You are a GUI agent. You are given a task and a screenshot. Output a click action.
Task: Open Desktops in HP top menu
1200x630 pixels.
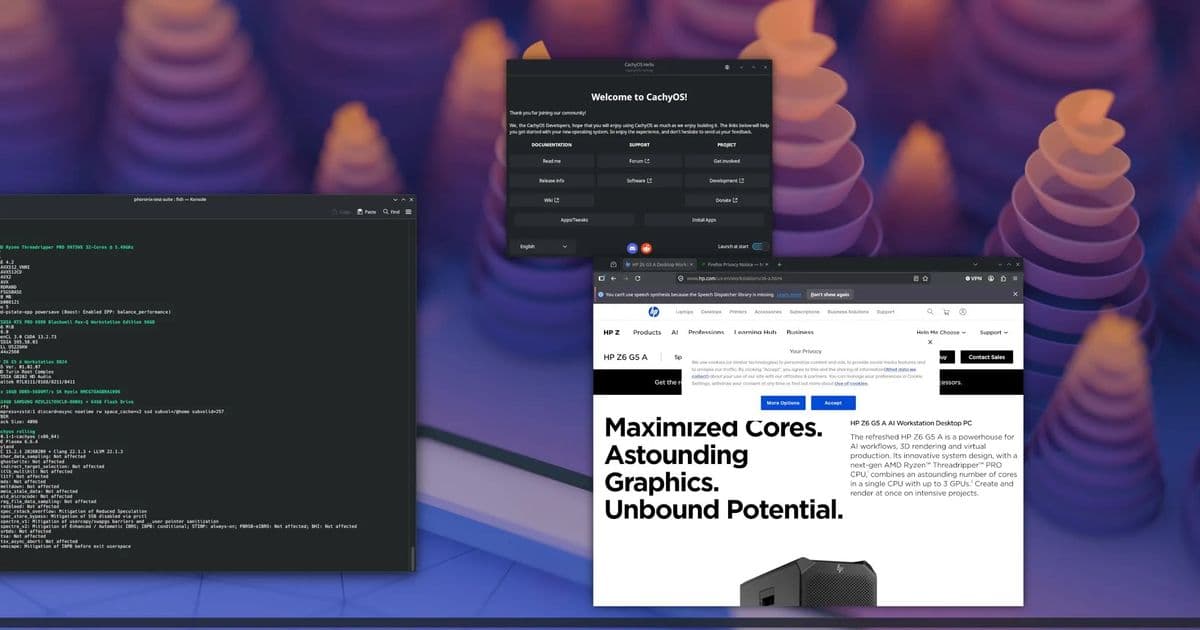coord(711,312)
